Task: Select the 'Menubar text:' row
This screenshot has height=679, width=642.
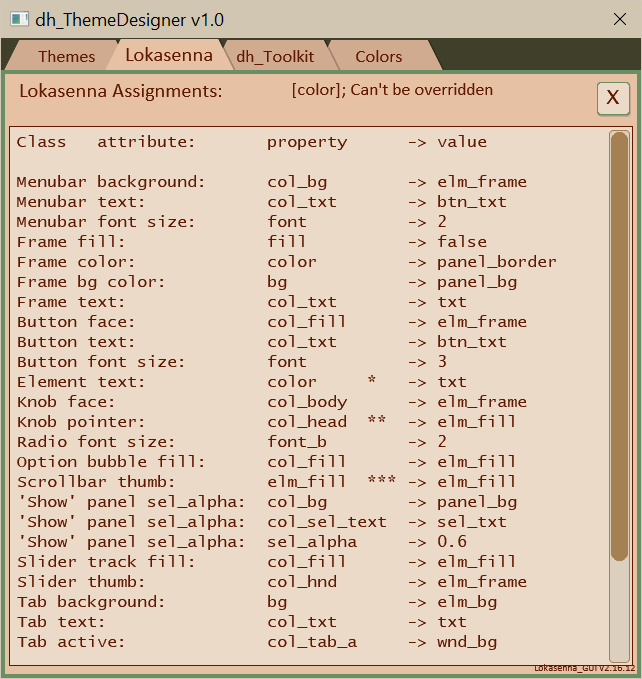Action: 261,202
